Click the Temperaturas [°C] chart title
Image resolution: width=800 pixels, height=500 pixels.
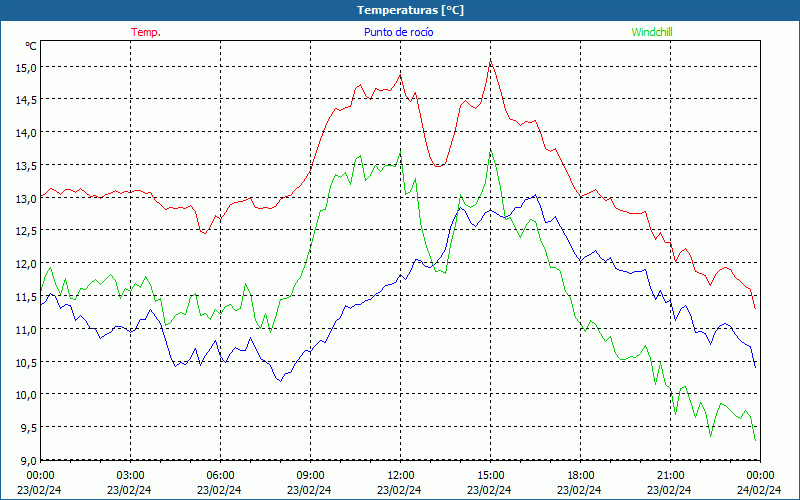410,10
